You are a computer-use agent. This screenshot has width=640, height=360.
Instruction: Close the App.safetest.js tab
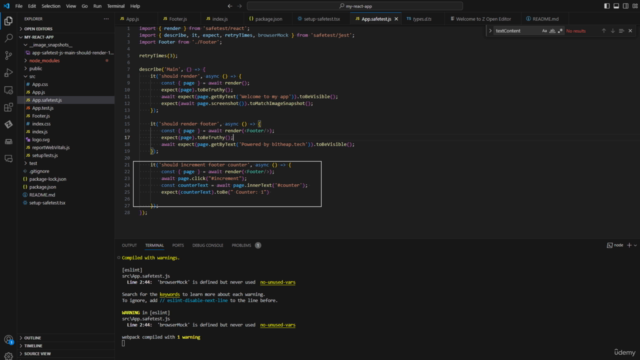[x=396, y=19]
